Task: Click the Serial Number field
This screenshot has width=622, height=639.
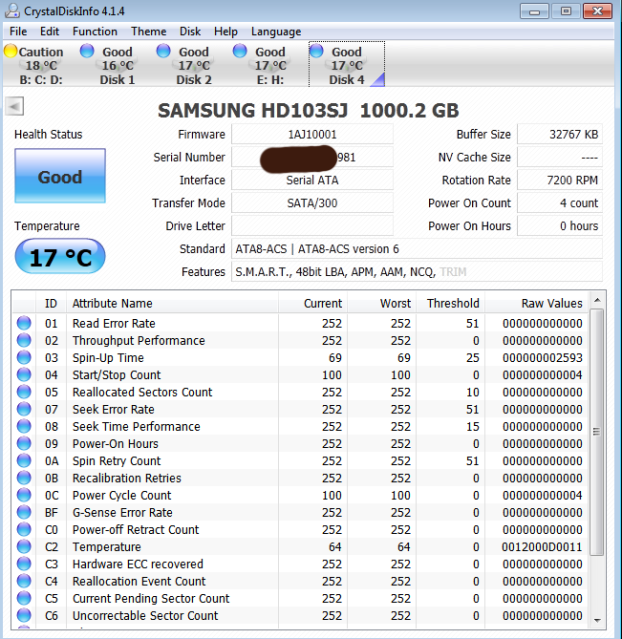Action: [312, 157]
